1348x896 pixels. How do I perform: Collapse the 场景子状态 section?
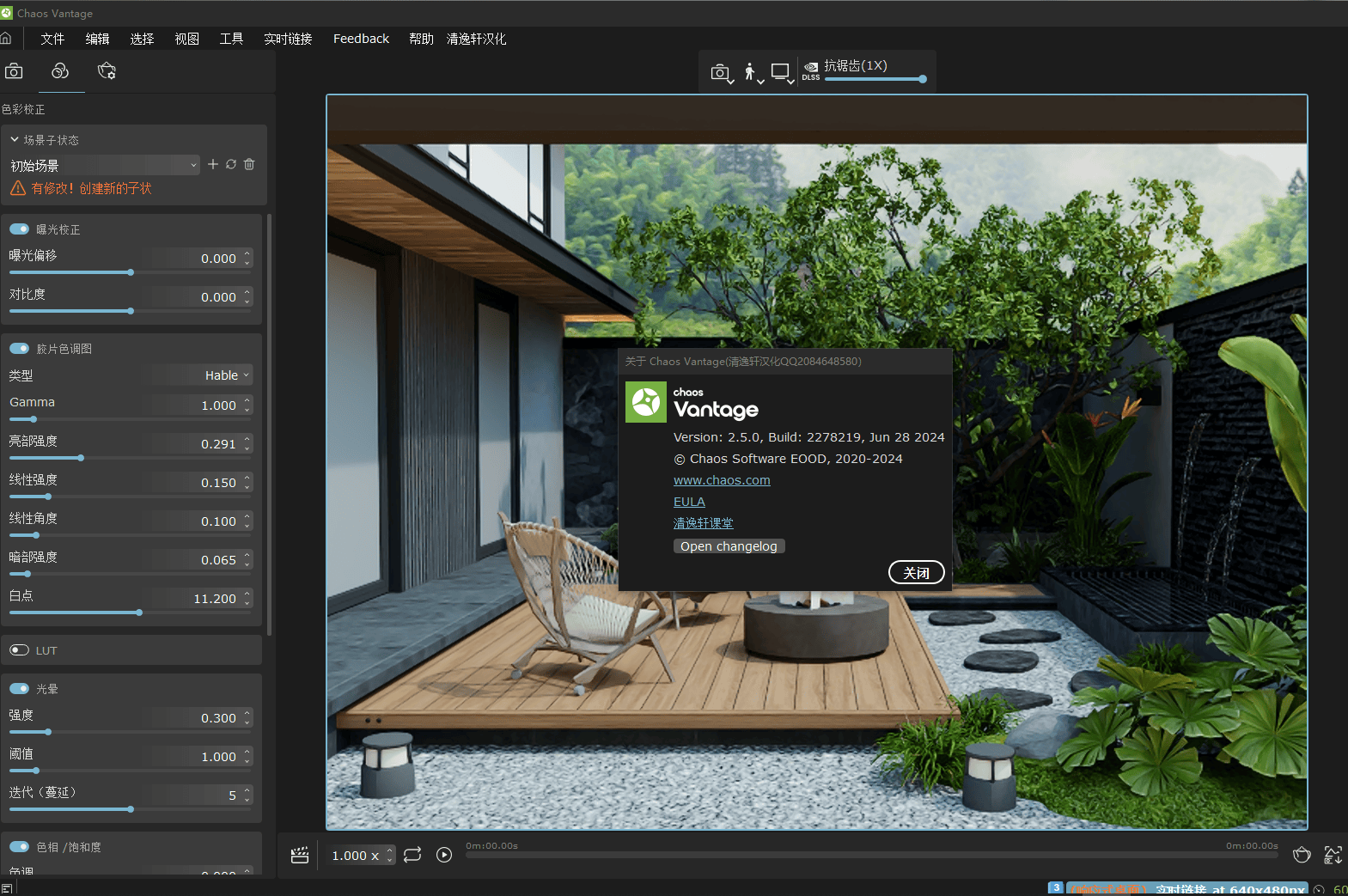15,139
